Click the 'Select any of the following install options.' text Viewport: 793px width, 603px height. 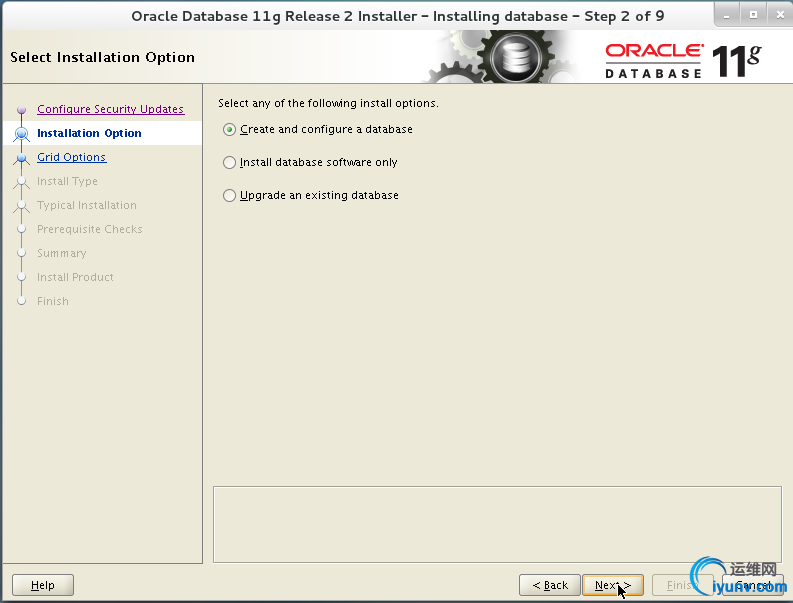(328, 103)
